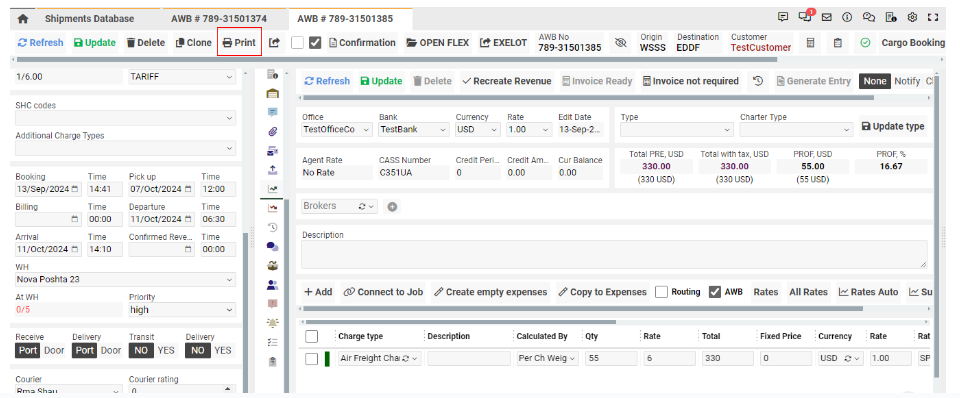The height and width of the screenshot is (398, 960).
Task: Open the Charter Type dropdown
Action: pos(796,130)
